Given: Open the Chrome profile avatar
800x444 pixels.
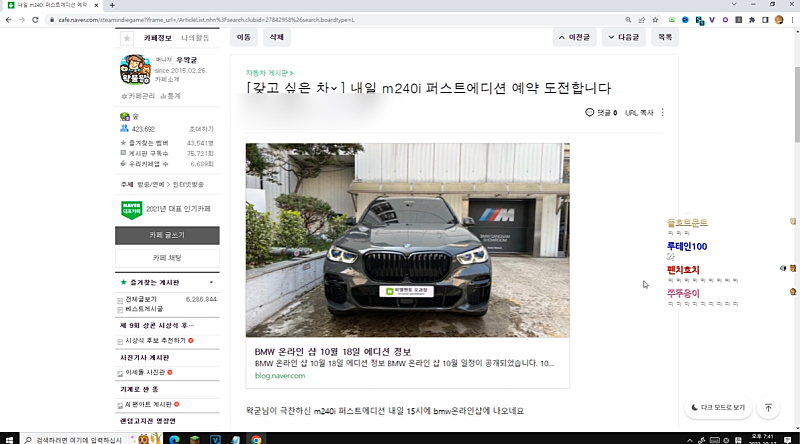Looking at the screenshot, I should (779, 20).
